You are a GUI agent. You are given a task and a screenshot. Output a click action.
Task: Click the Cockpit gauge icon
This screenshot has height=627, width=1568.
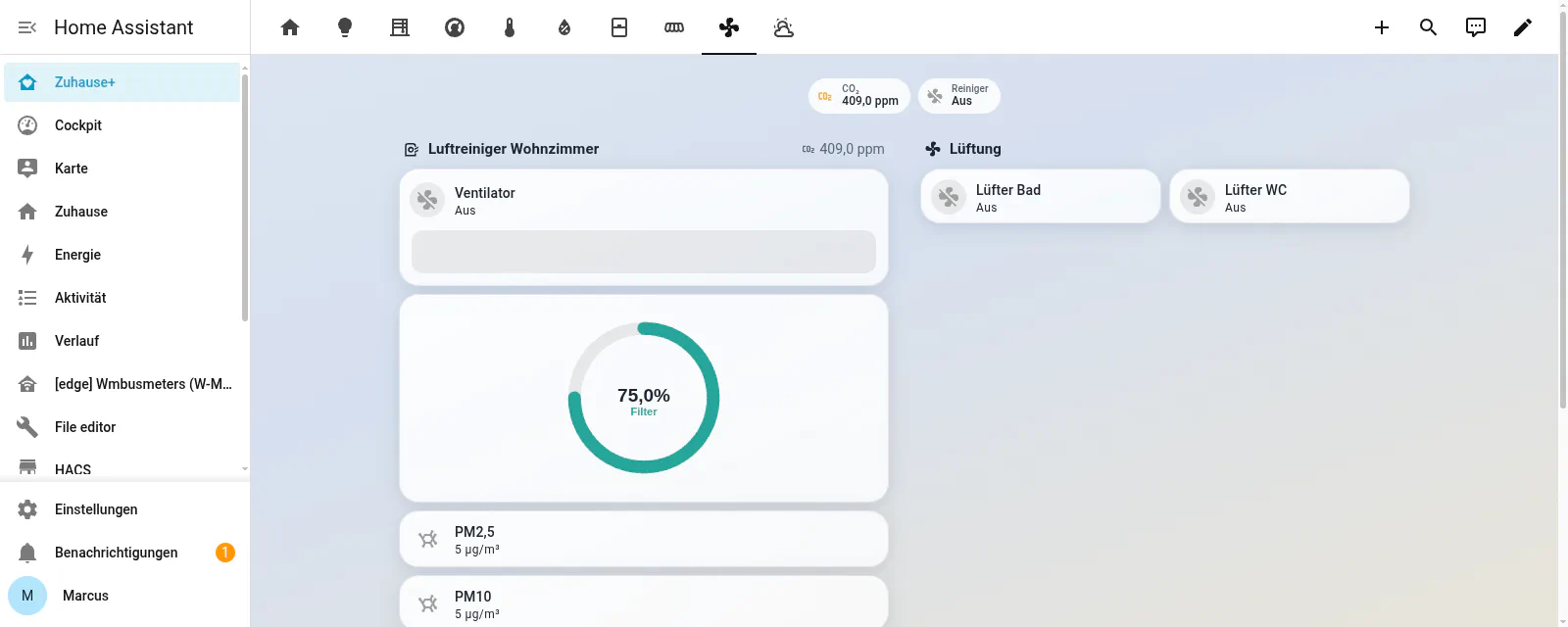(x=27, y=125)
